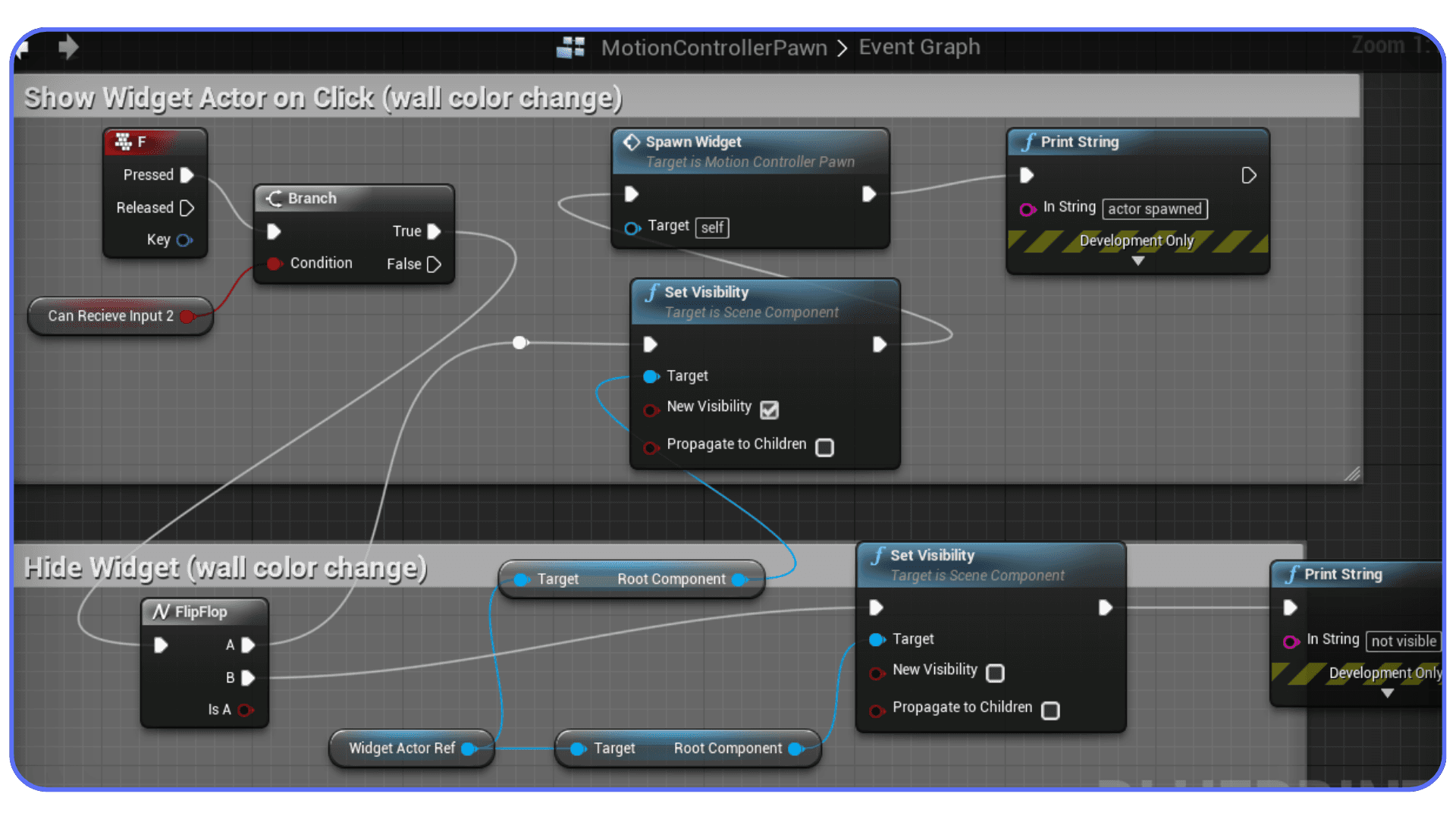Viewport: 1456px width, 819px height.
Task: Click the Spawn Widget diamond icon
Action: pos(632,142)
